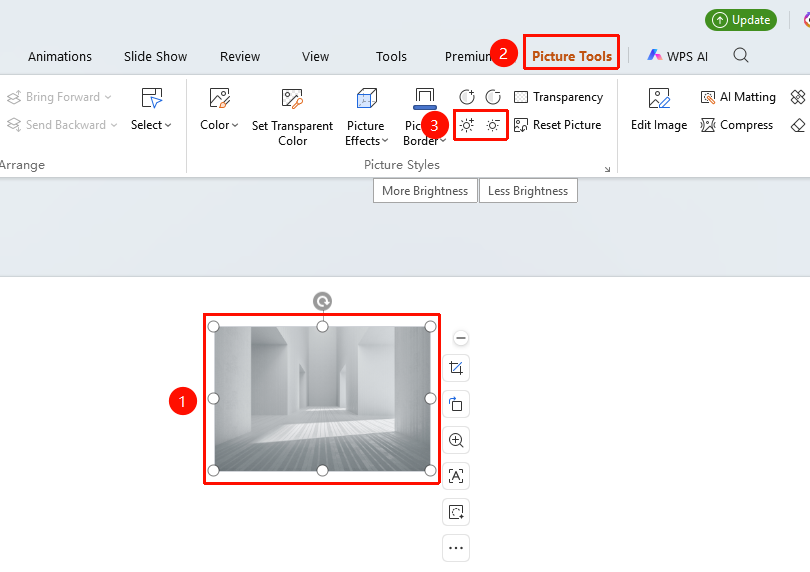
Task: Click the Picture Effects cube icon
Action: point(366,98)
